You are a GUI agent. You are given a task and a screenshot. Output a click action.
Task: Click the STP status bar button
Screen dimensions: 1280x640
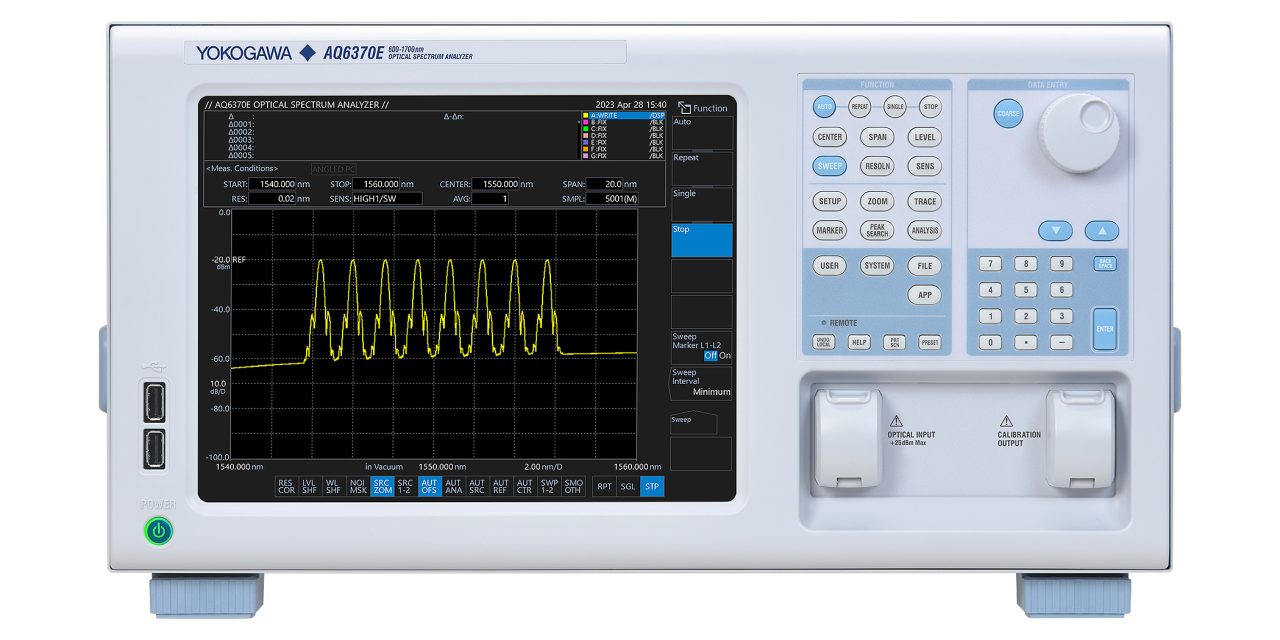pos(652,487)
